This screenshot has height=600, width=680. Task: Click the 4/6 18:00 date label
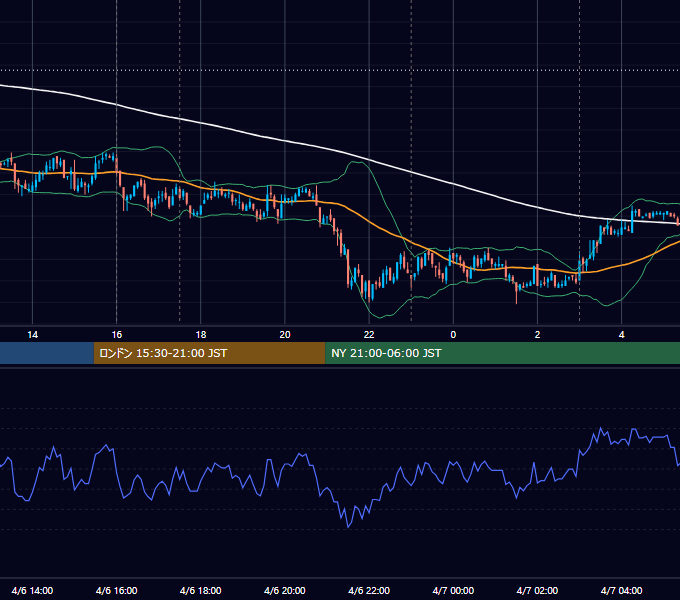pyautogui.click(x=201, y=590)
